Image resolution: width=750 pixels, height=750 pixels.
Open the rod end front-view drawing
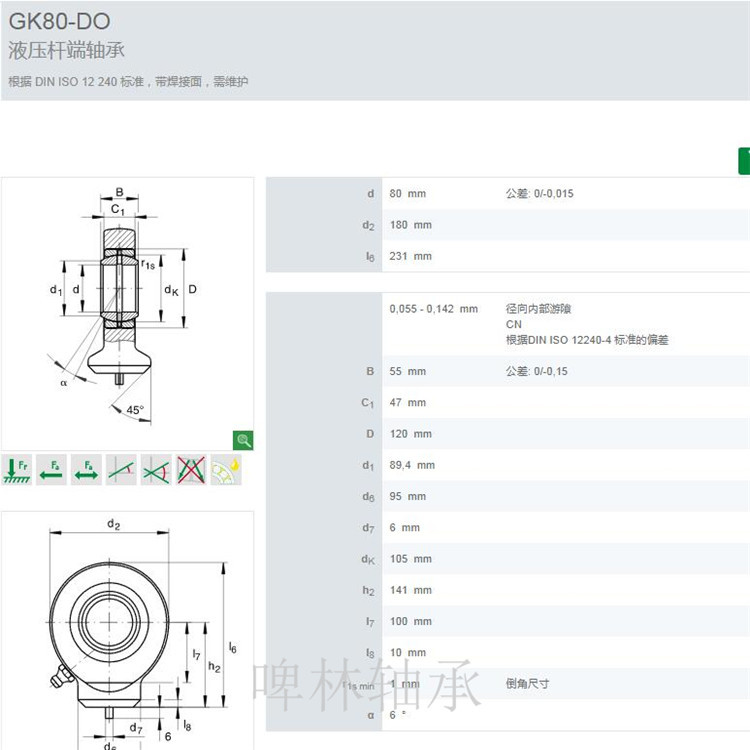pos(127,630)
